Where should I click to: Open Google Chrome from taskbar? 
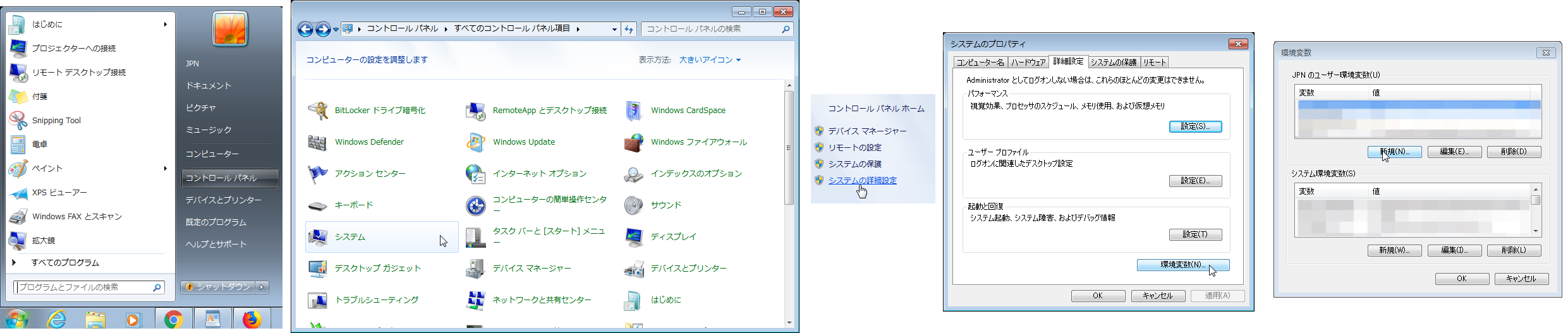tap(174, 320)
